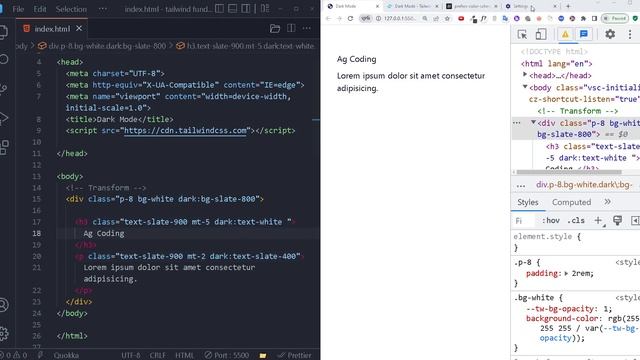Viewport: 640px width, 360px height.
Task: Open Accounts icon in activity bar
Action: pyautogui.click(x=4, y=305)
